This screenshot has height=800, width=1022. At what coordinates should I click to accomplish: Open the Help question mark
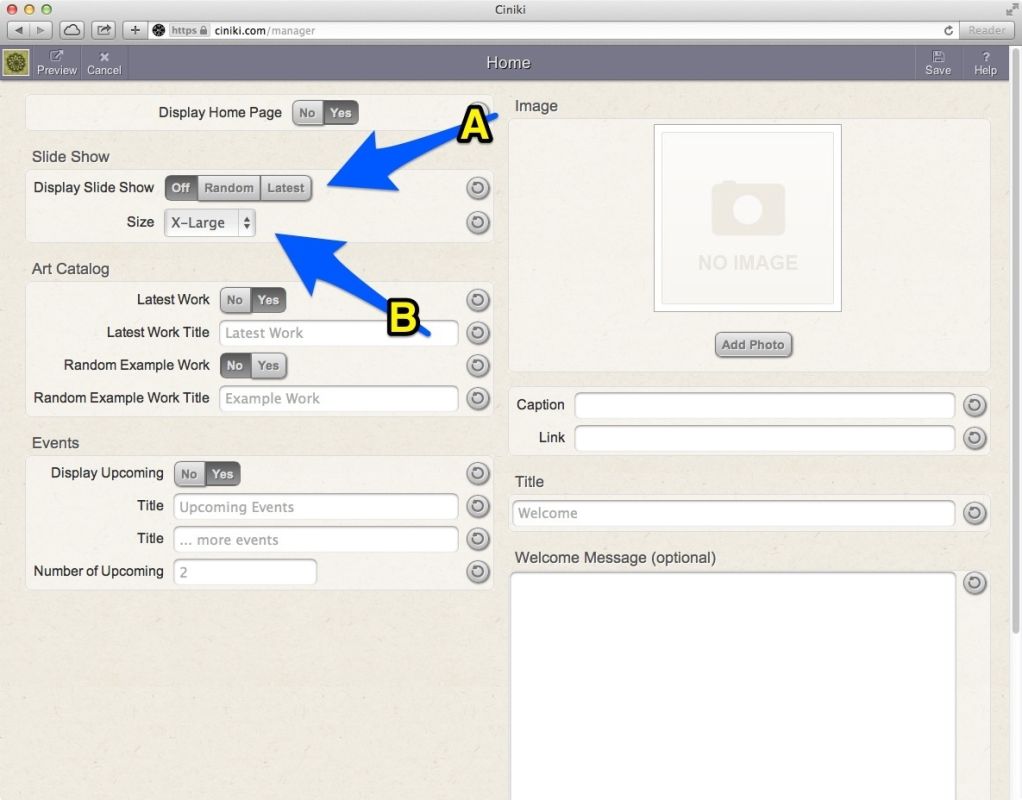pyautogui.click(x=985, y=63)
